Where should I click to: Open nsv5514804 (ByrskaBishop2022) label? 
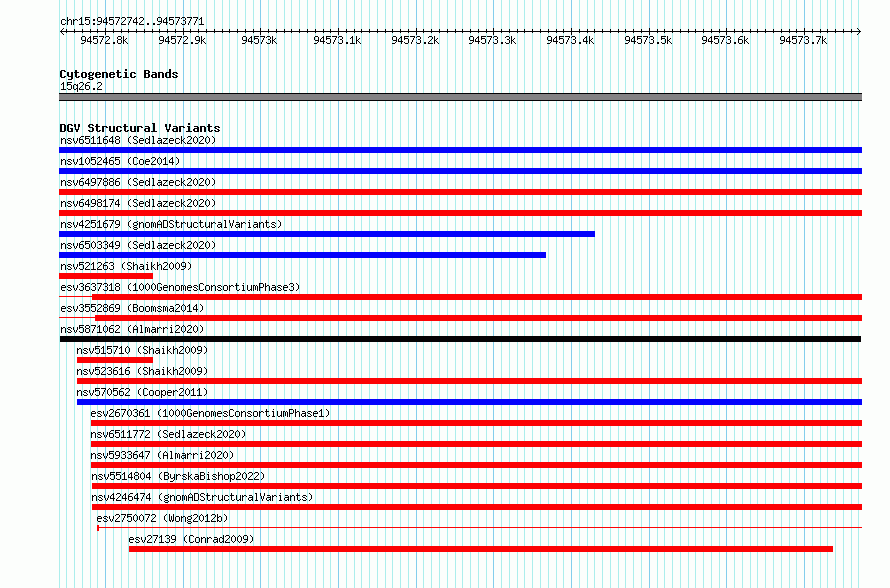[178, 476]
